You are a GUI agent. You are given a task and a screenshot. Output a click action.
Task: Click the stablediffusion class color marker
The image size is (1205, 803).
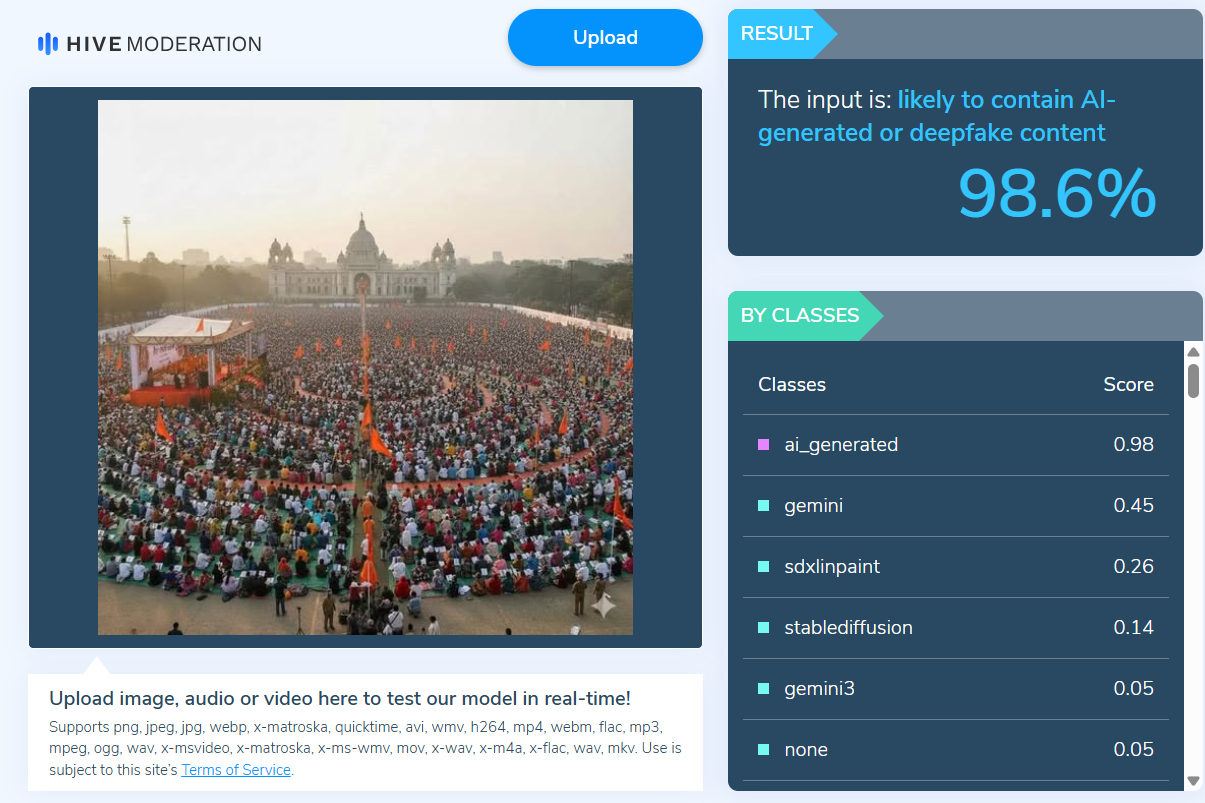[x=764, y=628]
